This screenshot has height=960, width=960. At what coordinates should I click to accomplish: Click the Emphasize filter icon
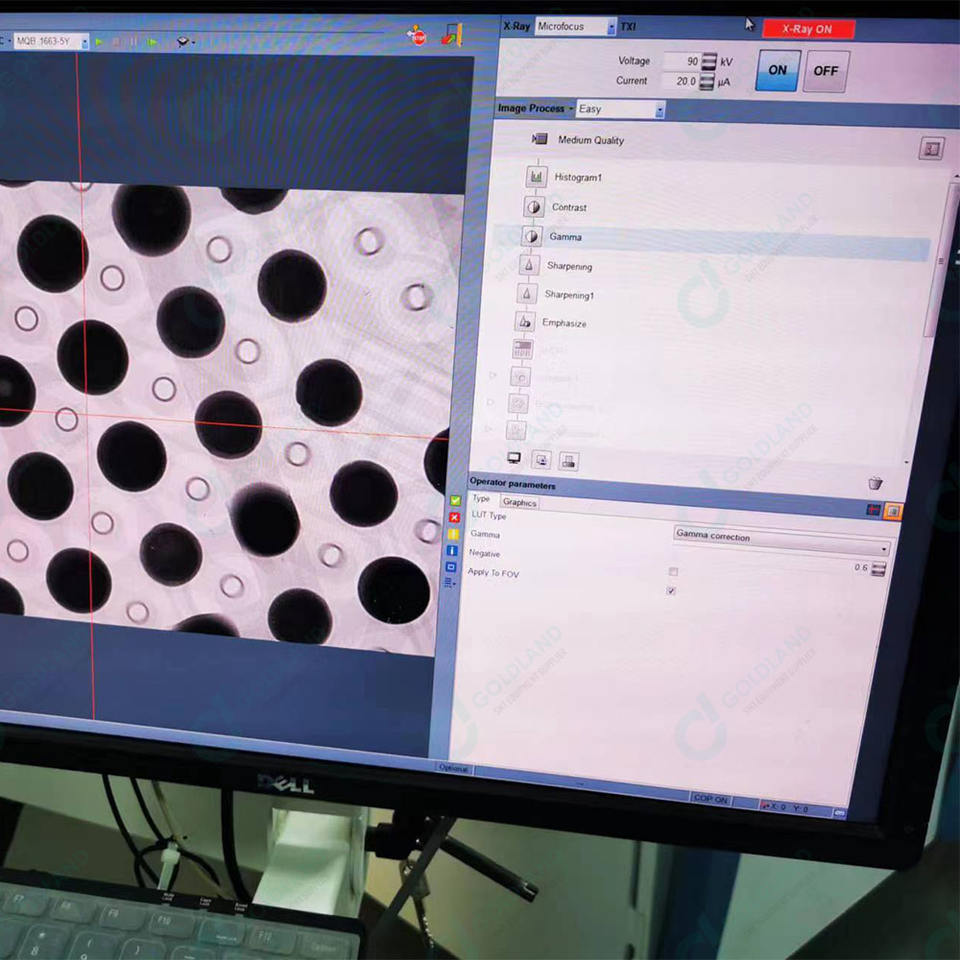point(524,322)
